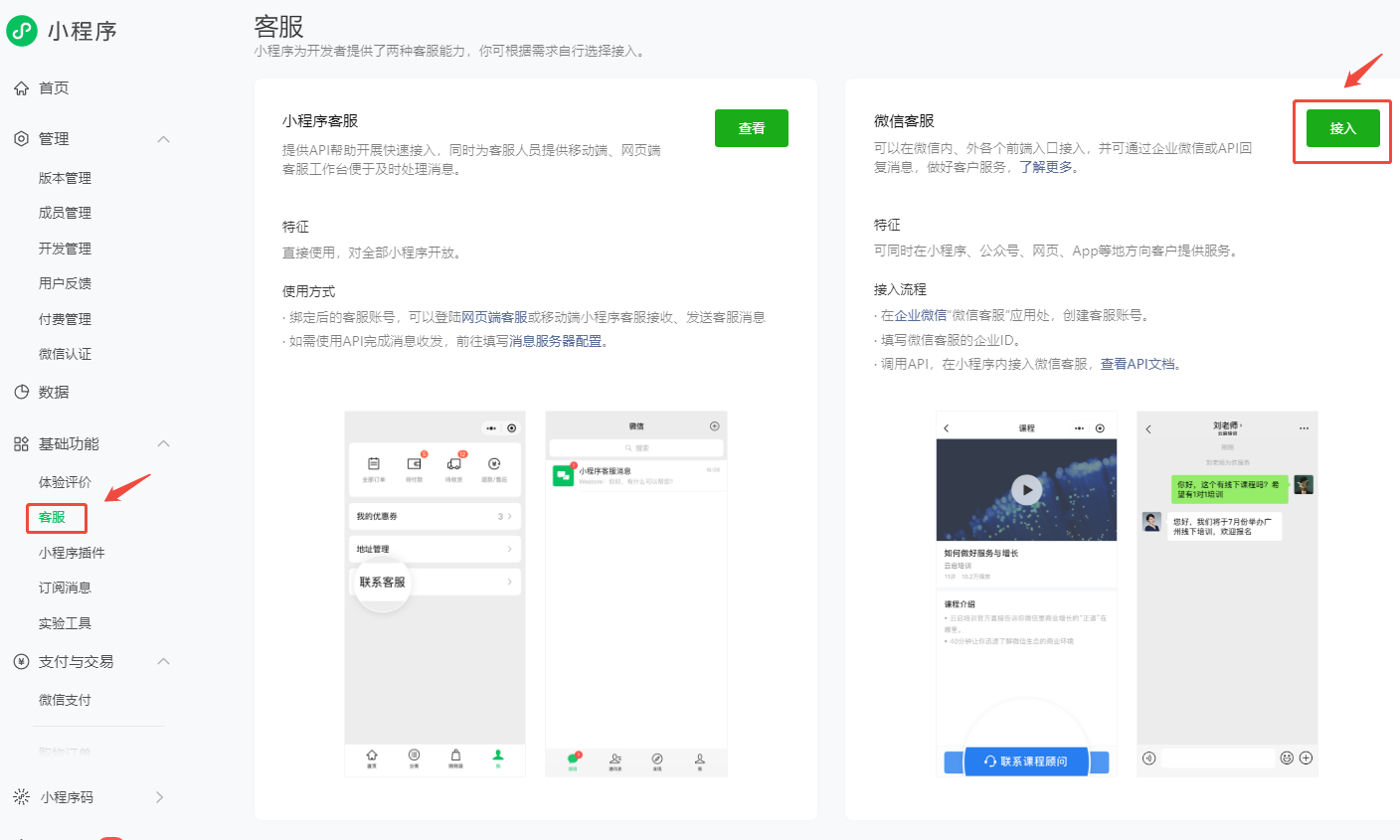
Task: Open 客服 in the sidebar menu
Action: tap(53, 518)
